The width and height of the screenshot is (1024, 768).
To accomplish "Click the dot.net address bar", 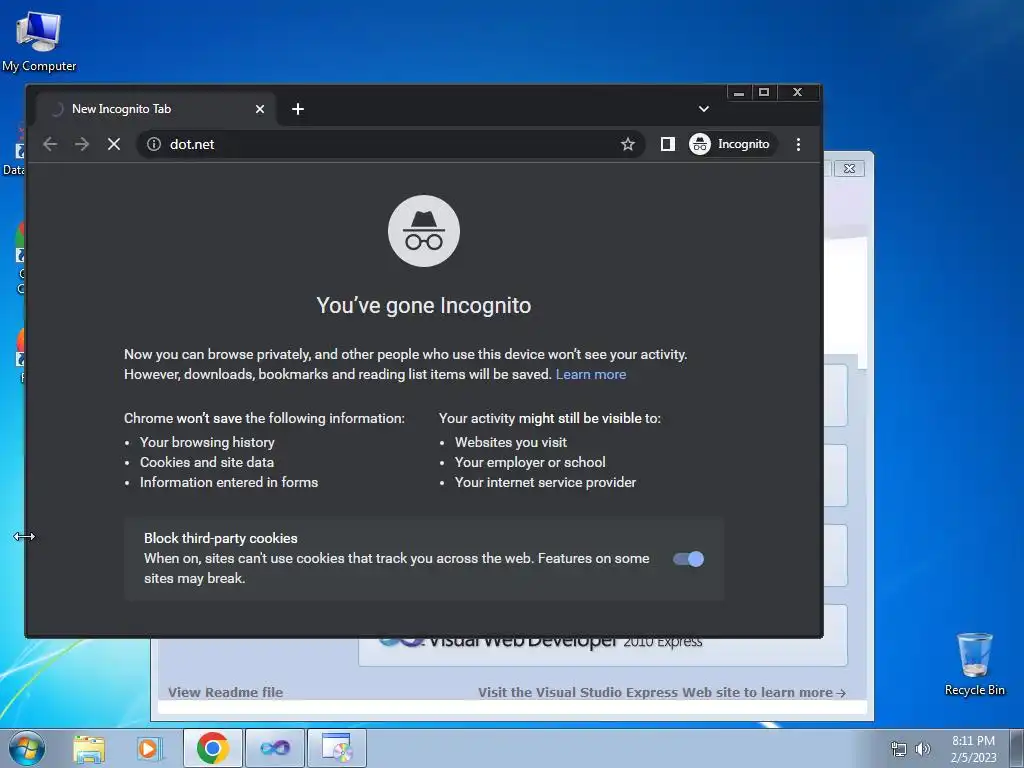I will pyautogui.click(x=390, y=144).
